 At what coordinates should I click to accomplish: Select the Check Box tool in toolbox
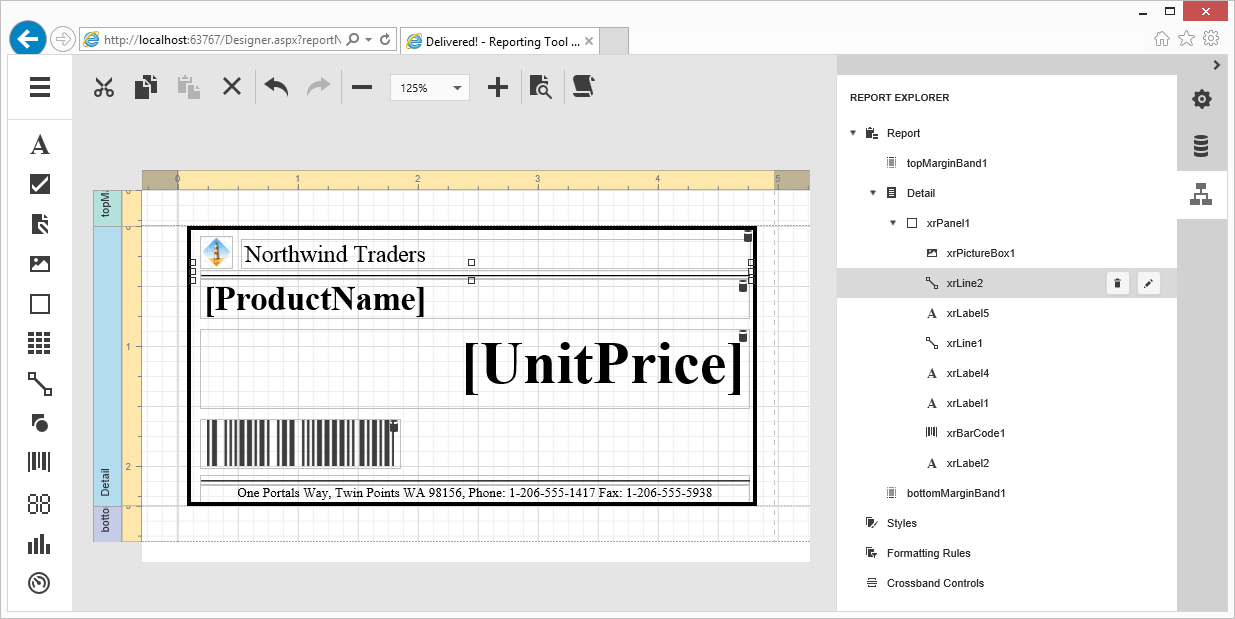pyautogui.click(x=40, y=184)
